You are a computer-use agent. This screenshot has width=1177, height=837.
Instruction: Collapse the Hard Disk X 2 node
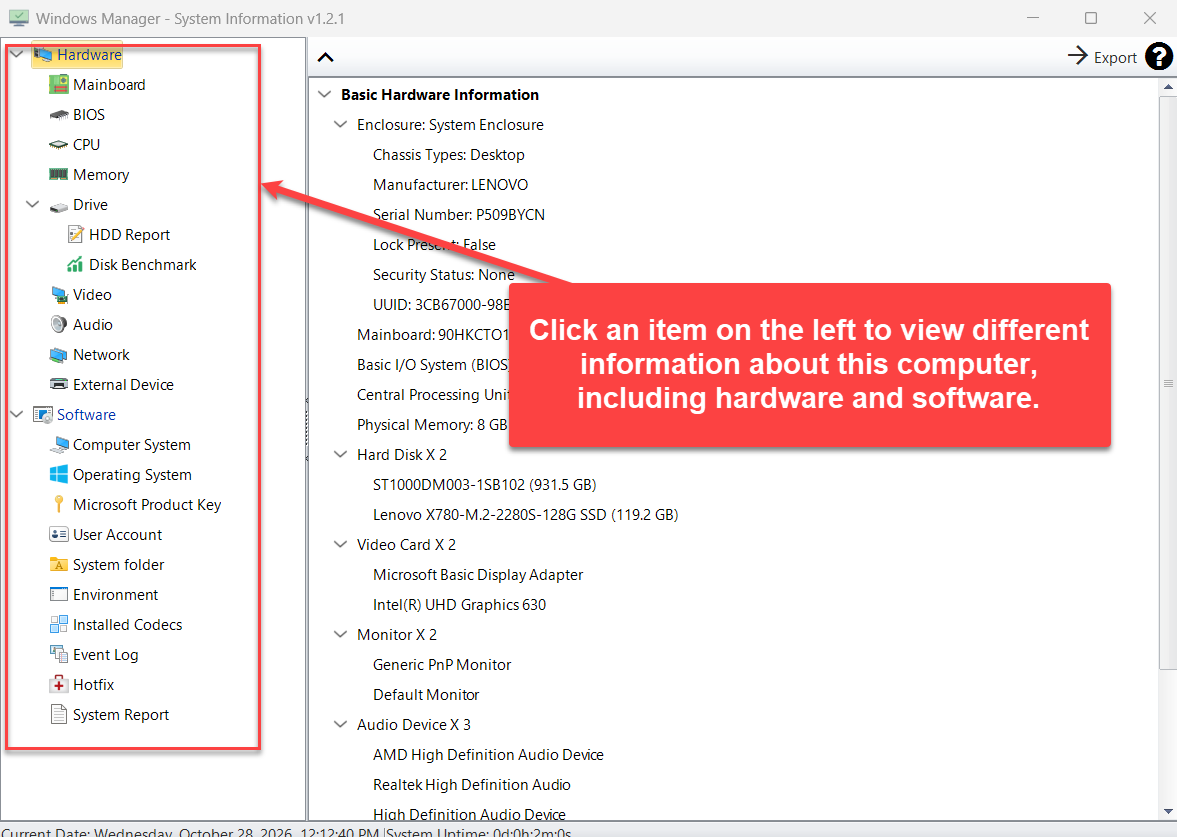(340, 455)
